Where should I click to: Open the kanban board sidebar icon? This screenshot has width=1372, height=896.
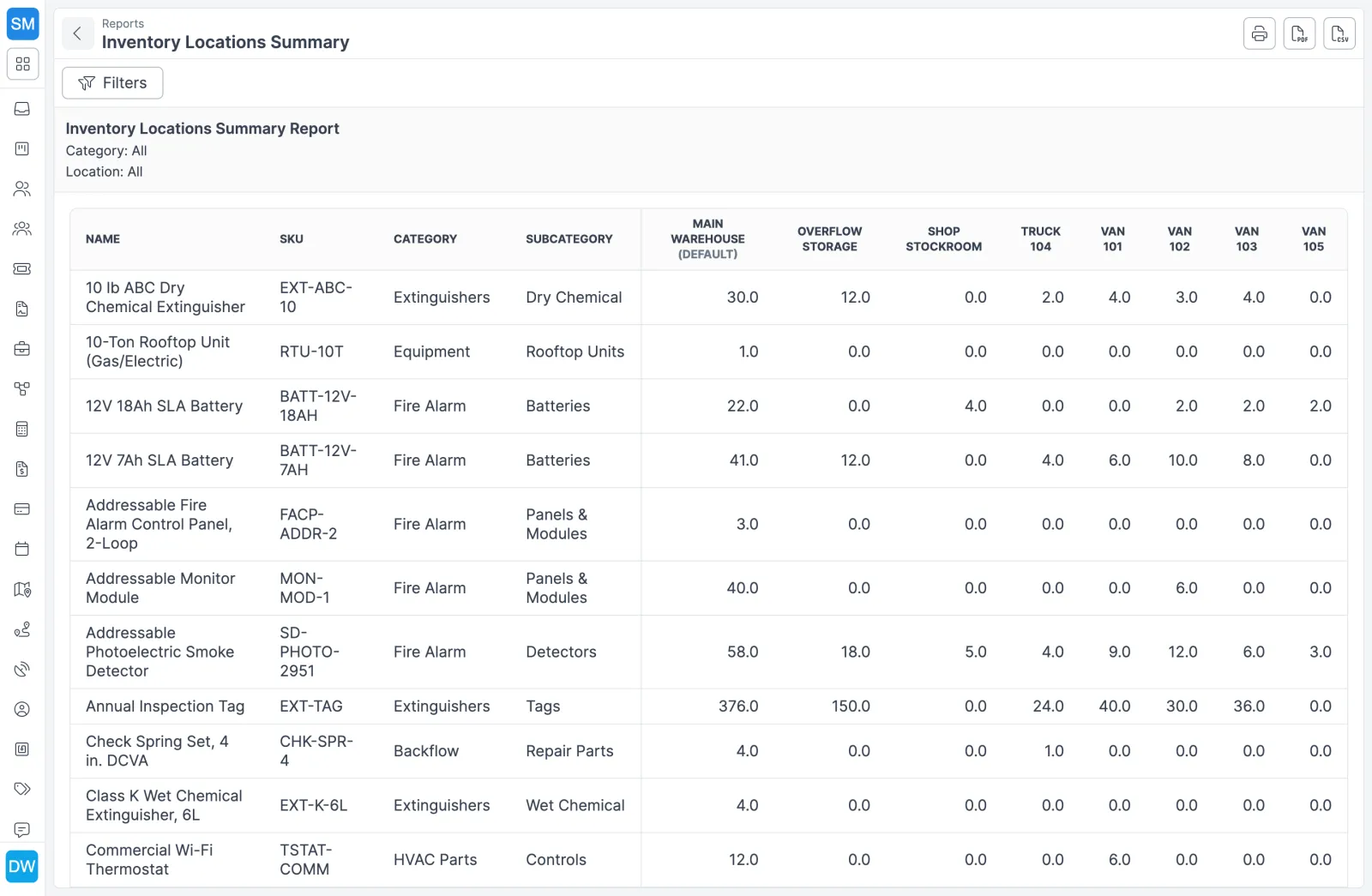pos(22,149)
